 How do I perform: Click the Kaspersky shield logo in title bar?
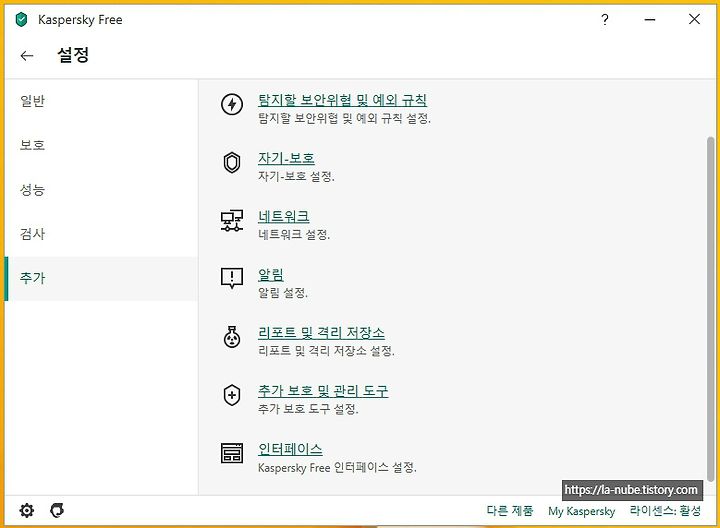click(21, 20)
